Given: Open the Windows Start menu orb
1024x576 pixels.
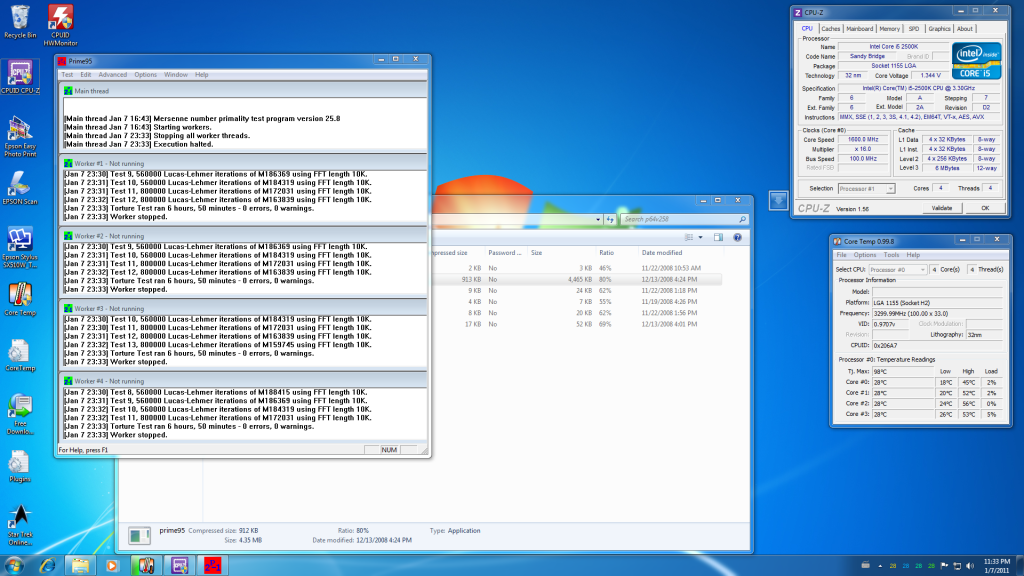Looking at the screenshot, I should (x=14, y=565).
